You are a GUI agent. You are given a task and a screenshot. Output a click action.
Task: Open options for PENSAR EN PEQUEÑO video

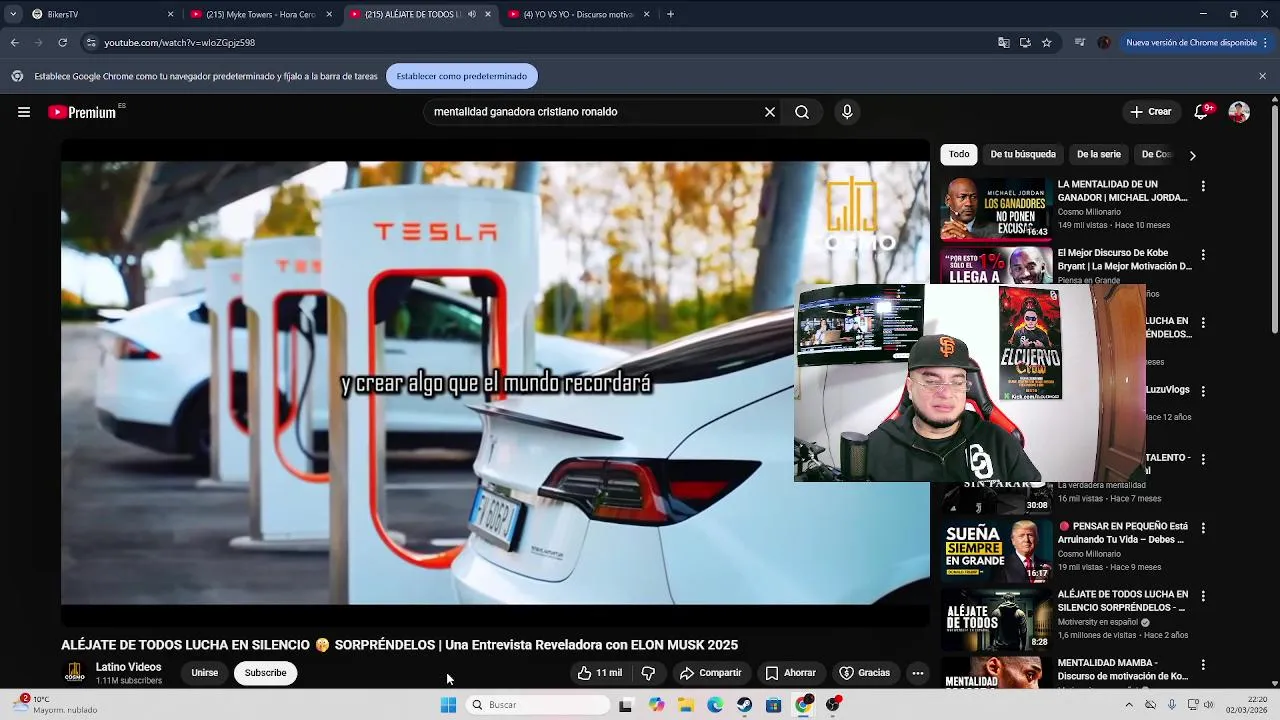point(1203,528)
